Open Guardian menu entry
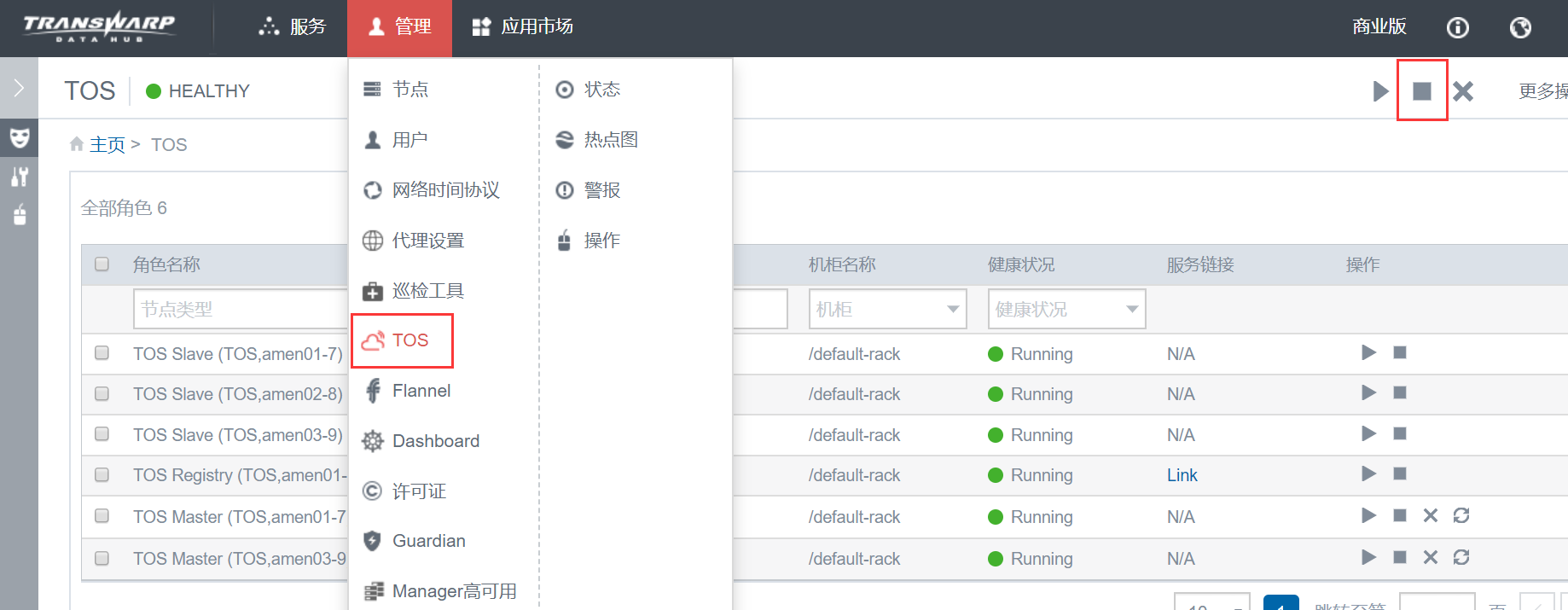The image size is (1568, 610). (x=415, y=541)
